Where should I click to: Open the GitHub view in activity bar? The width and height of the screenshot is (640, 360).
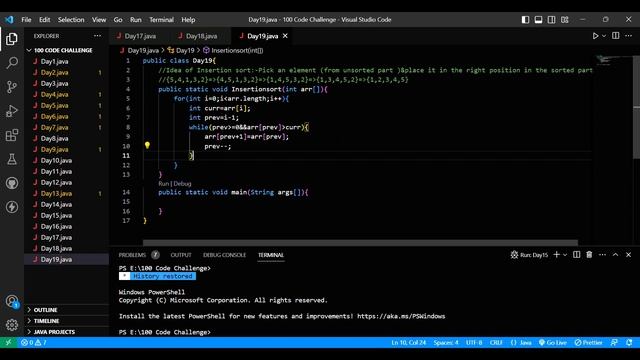(12, 183)
